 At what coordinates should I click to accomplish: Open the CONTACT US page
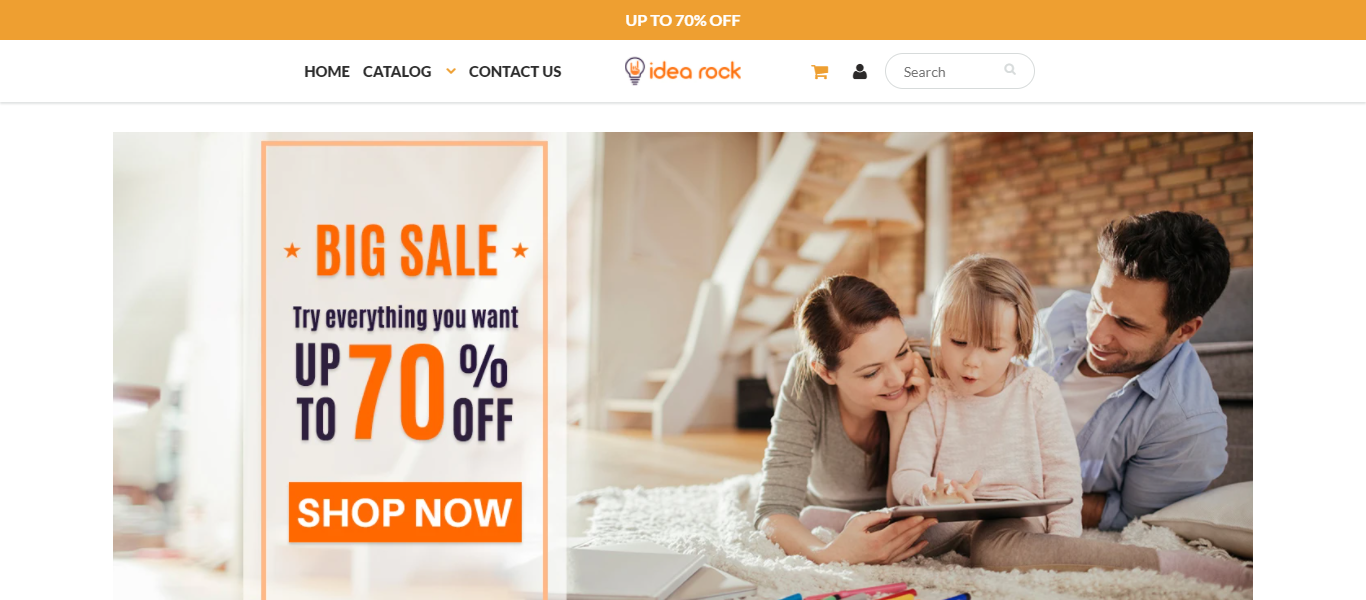pos(515,72)
